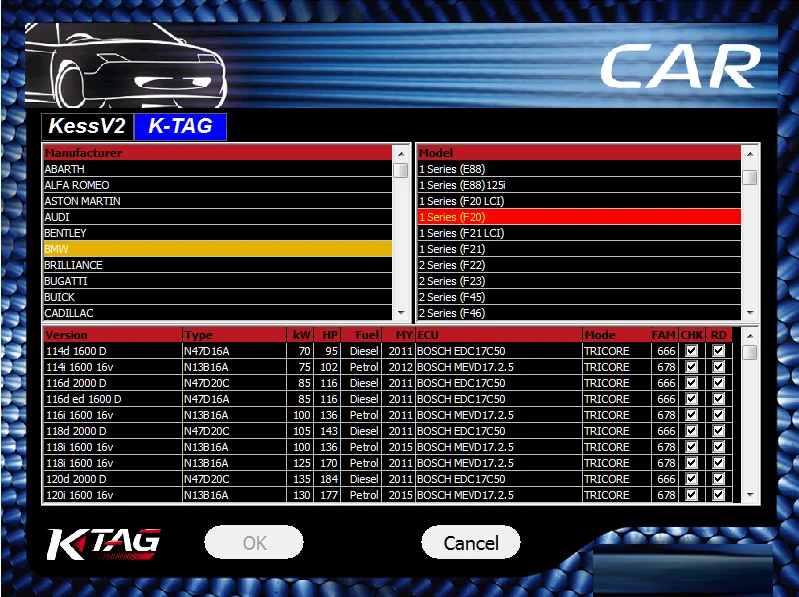Screen dimensions: 799x597
Task: Select version 114i 1600 16v
Action: 113,367
